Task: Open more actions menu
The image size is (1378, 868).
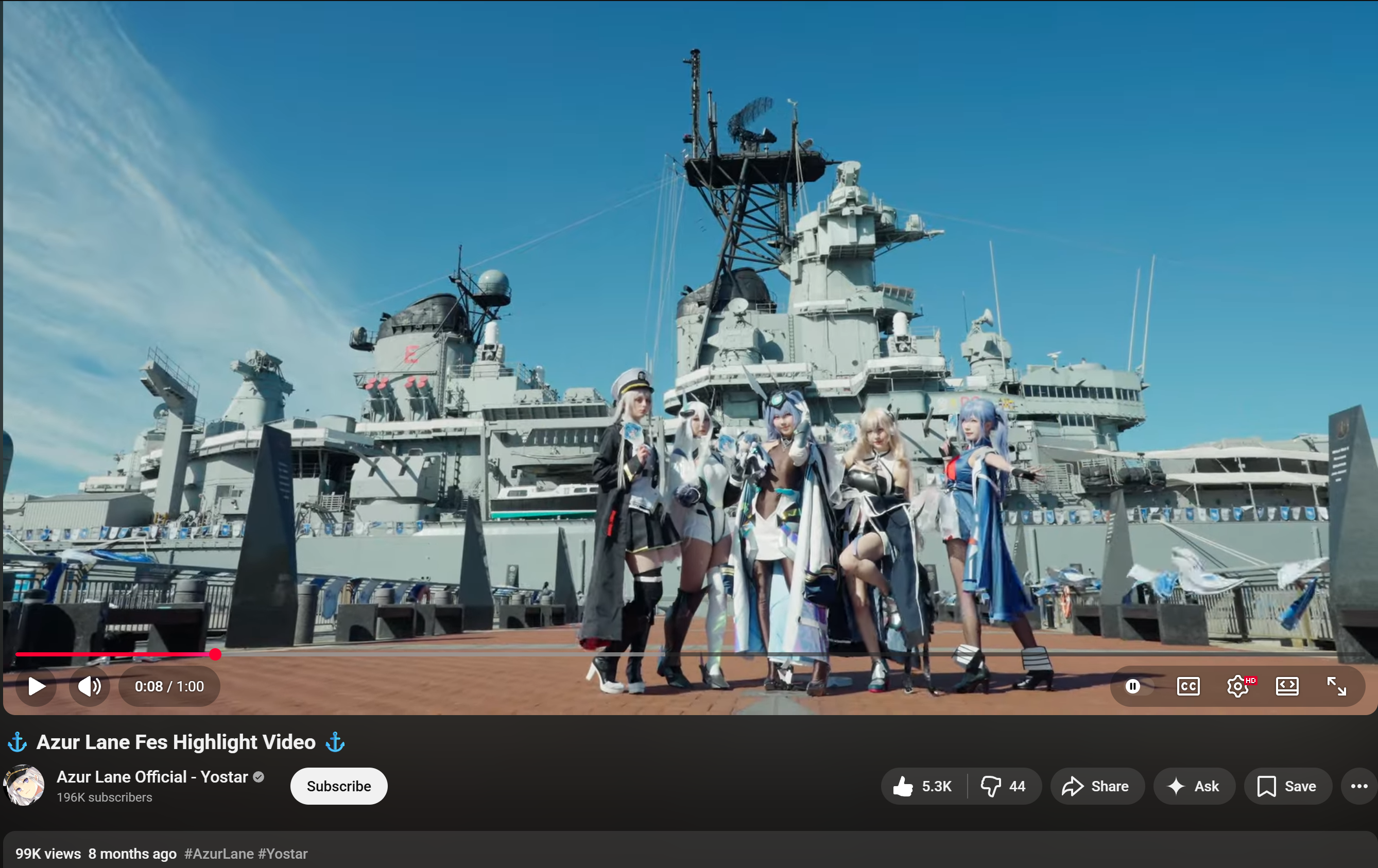Action: coord(1358,786)
